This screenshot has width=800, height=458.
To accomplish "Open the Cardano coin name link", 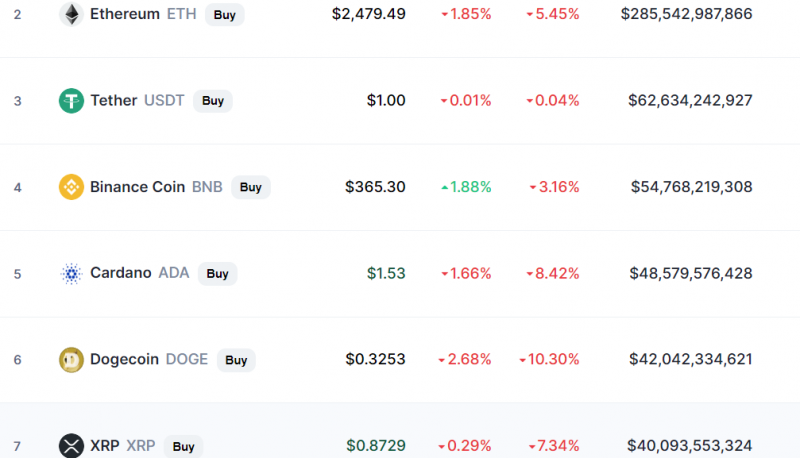I will pos(121,273).
